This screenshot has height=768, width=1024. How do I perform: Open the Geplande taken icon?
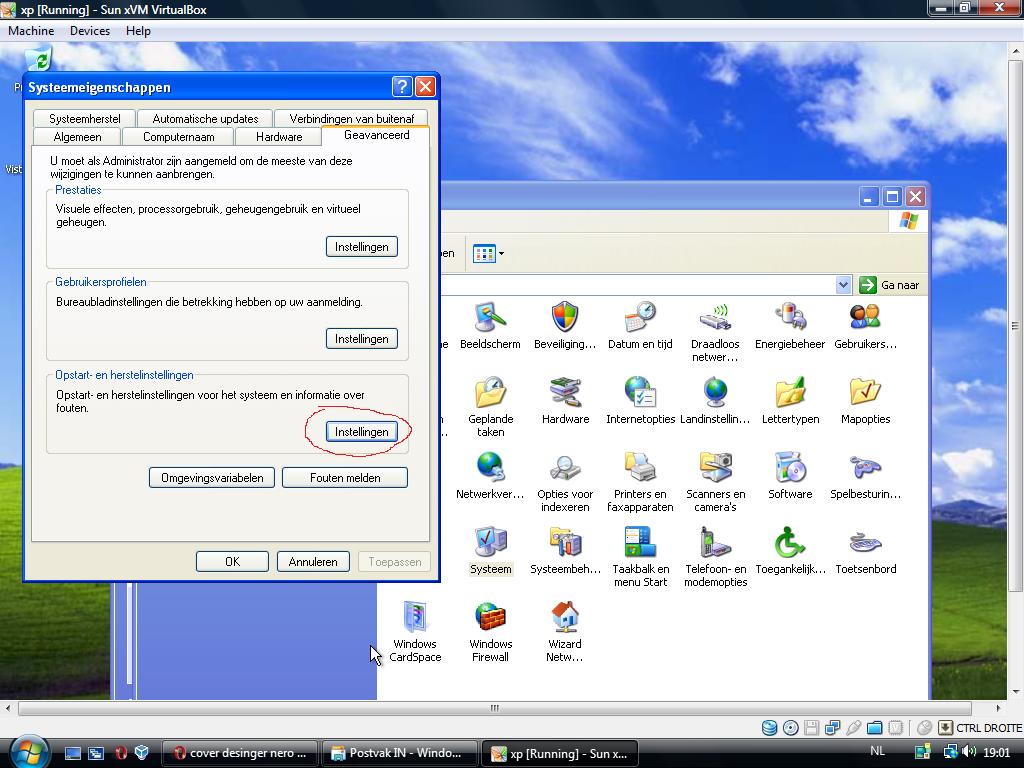pyautogui.click(x=490, y=395)
